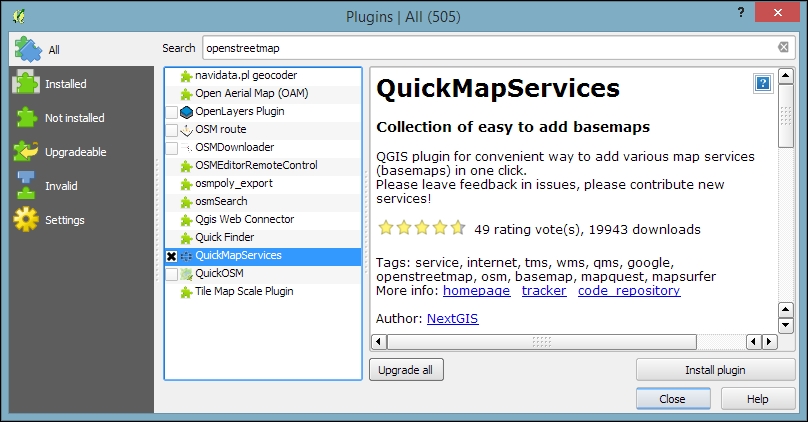Screen dimensions: 808x422
Task: Clear the search field with the X icon
Action: pyautogui.click(x=783, y=47)
